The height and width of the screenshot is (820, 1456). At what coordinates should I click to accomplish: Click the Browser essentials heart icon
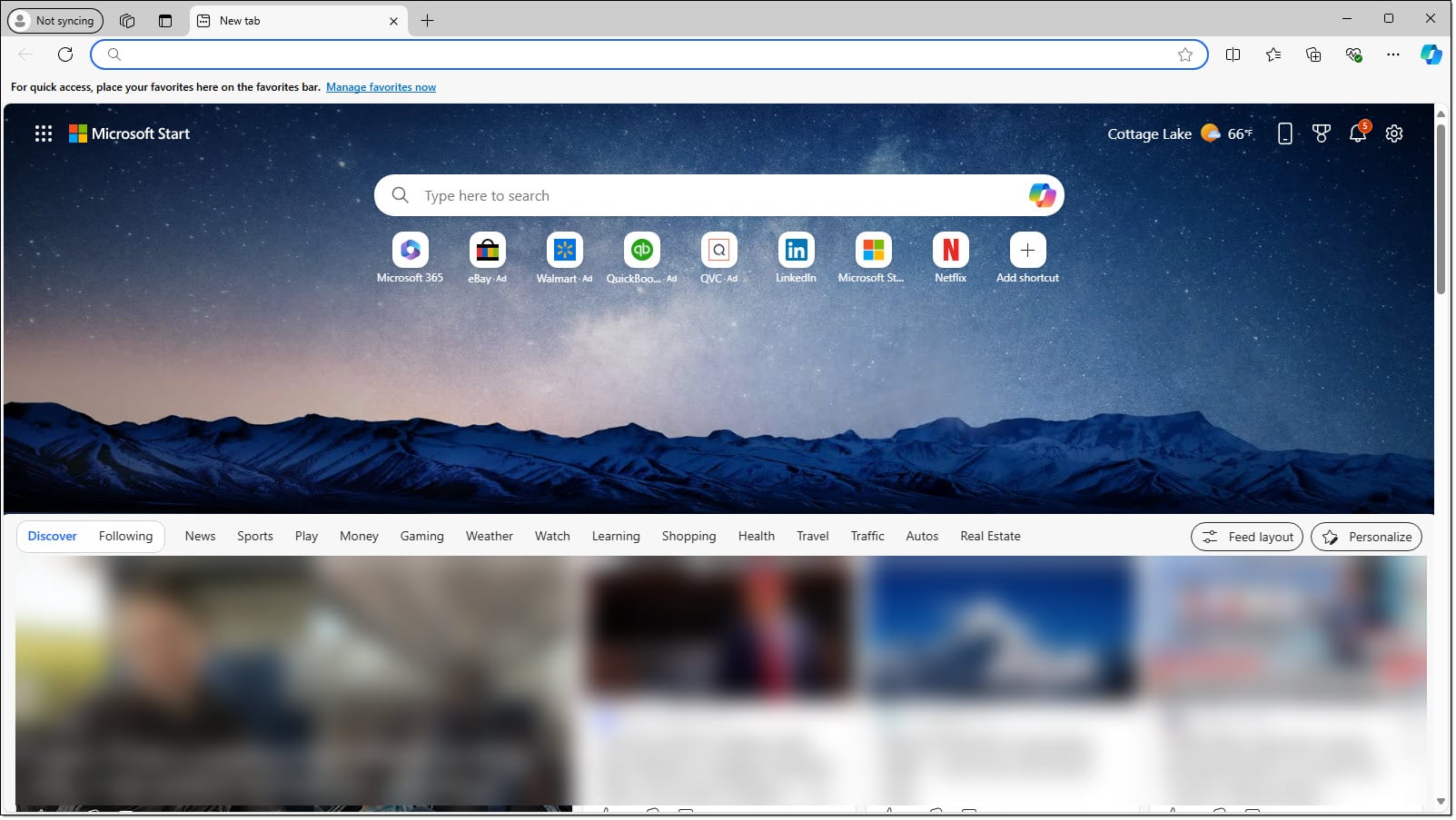click(x=1353, y=54)
